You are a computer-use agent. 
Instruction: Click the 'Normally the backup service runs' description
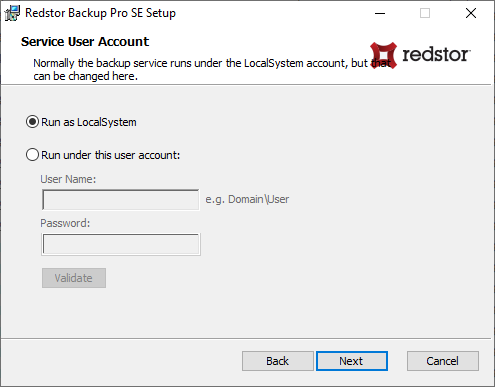point(212,69)
